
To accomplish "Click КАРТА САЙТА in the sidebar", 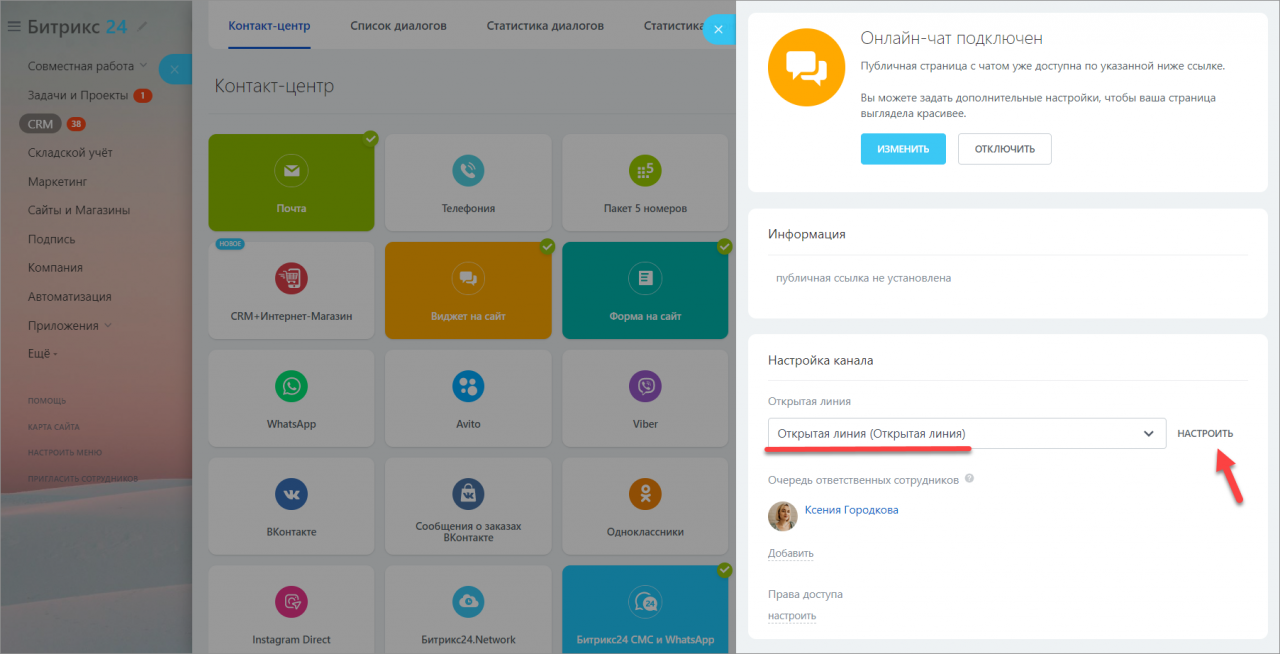I will click(54, 427).
